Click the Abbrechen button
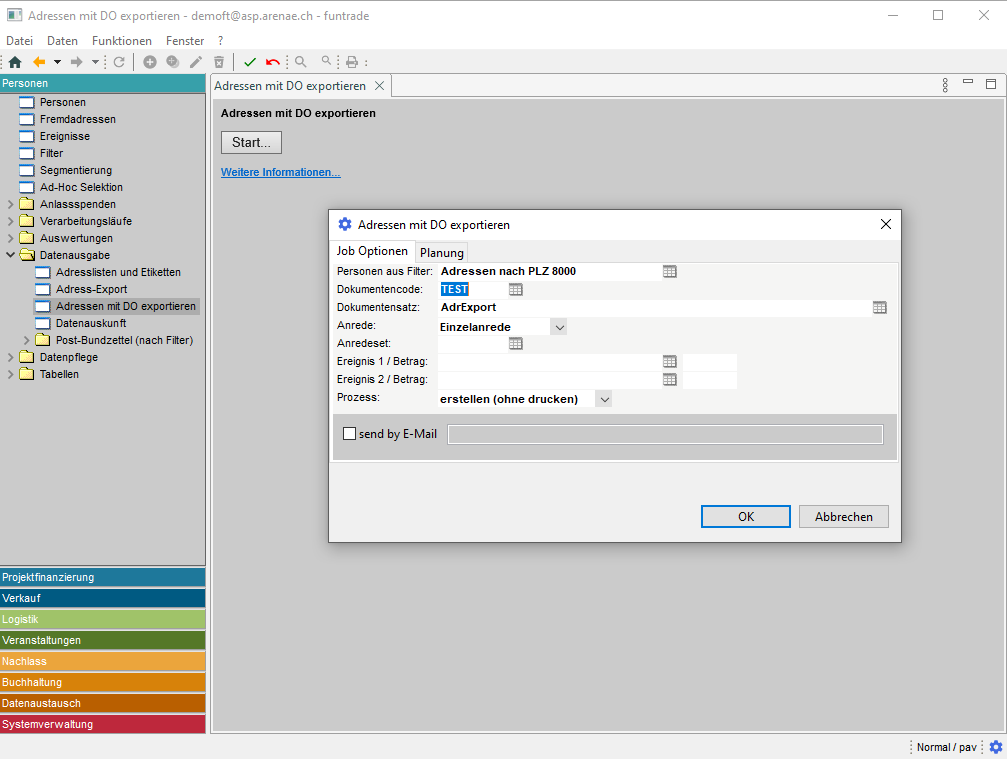Screen dimensions: 1007x759 (x=843, y=517)
